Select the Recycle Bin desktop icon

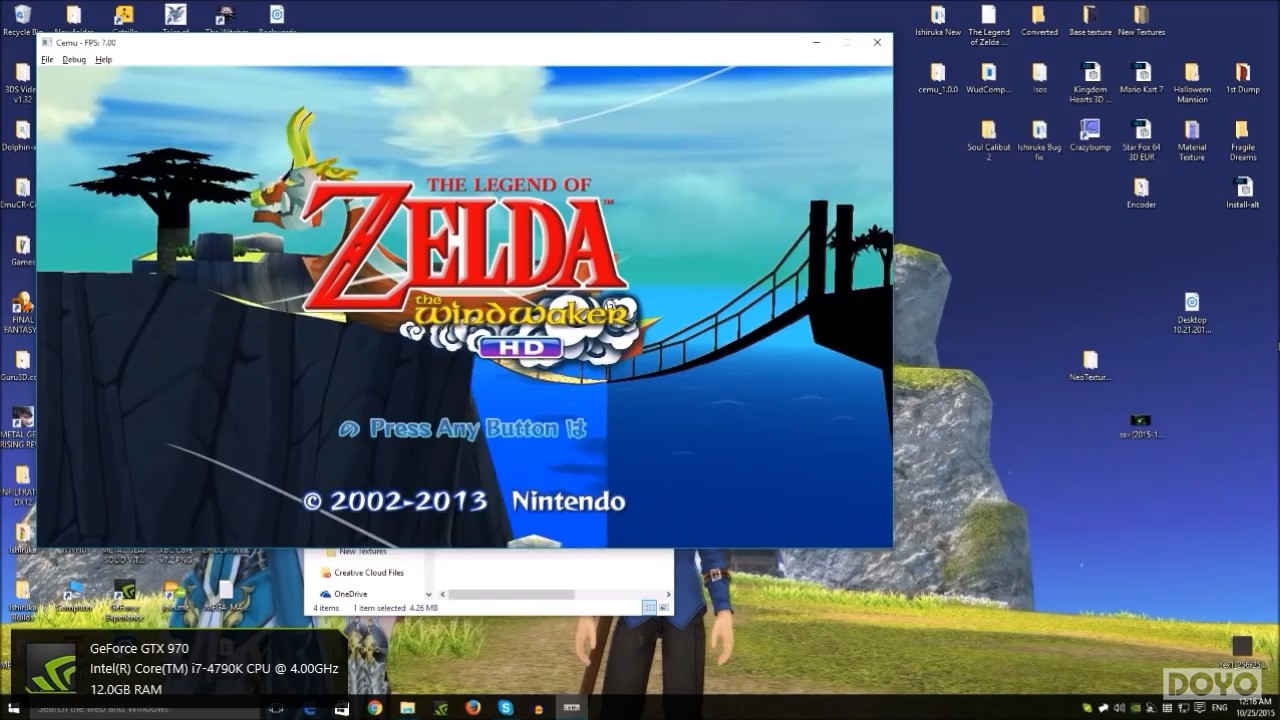(x=22, y=19)
